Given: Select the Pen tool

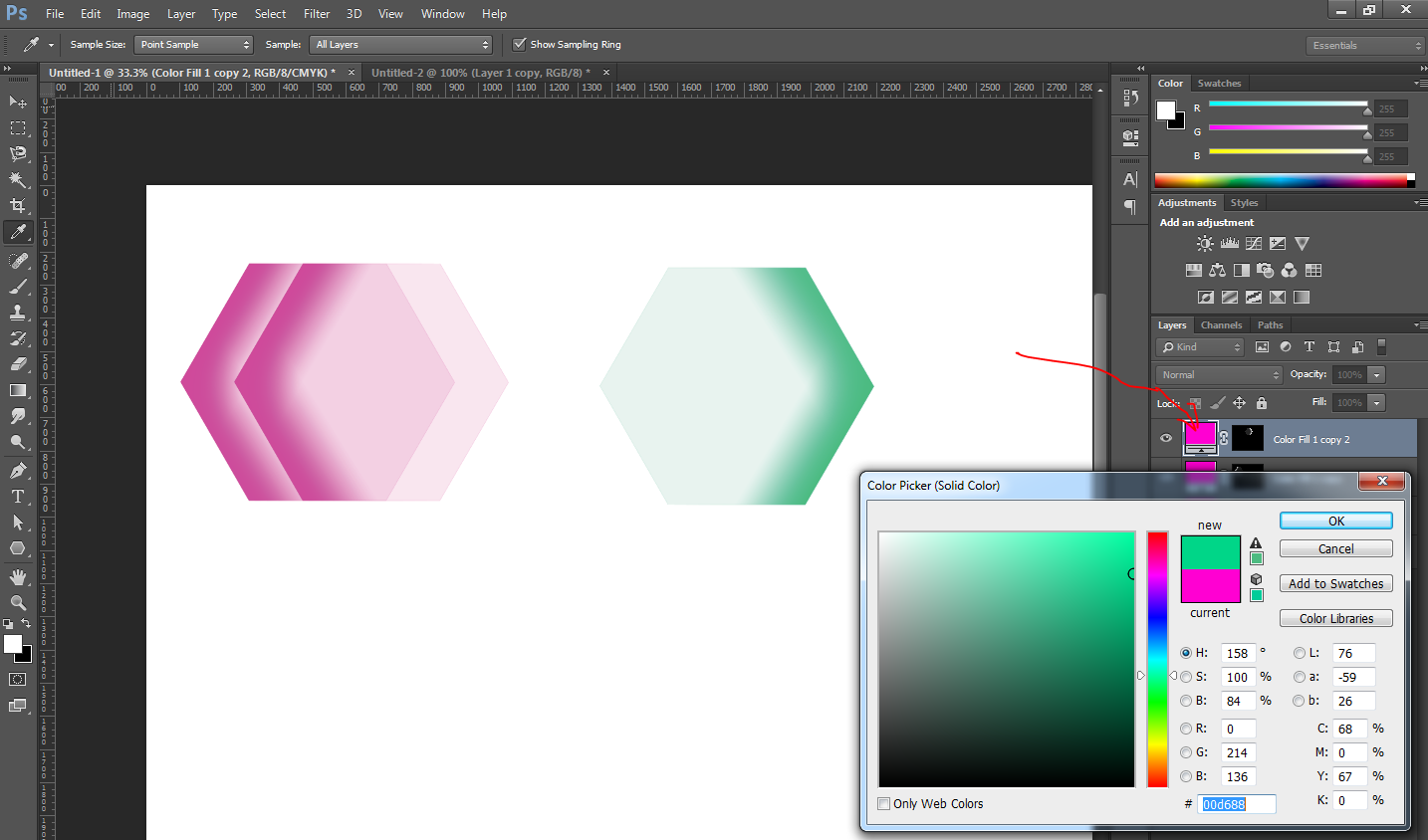Looking at the screenshot, I should click(18, 470).
